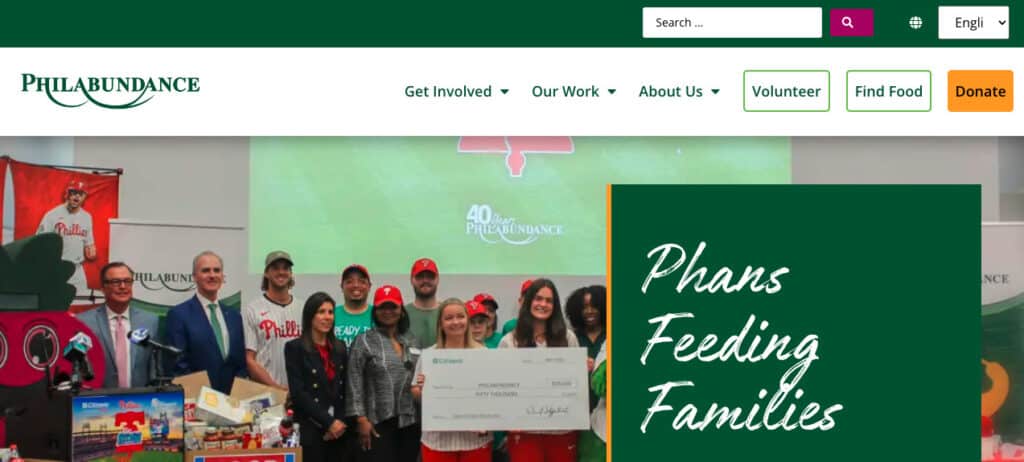This screenshot has height=462, width=1024.
Task: Expand the Our Work menu
Action: [x=573, y=91]
